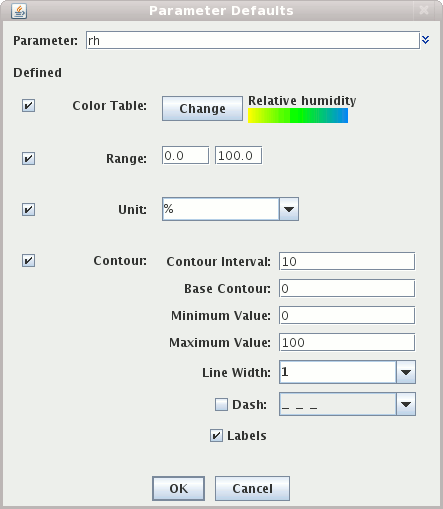Click the dash pattern preview in Dash combo

[x=338, y=404]
